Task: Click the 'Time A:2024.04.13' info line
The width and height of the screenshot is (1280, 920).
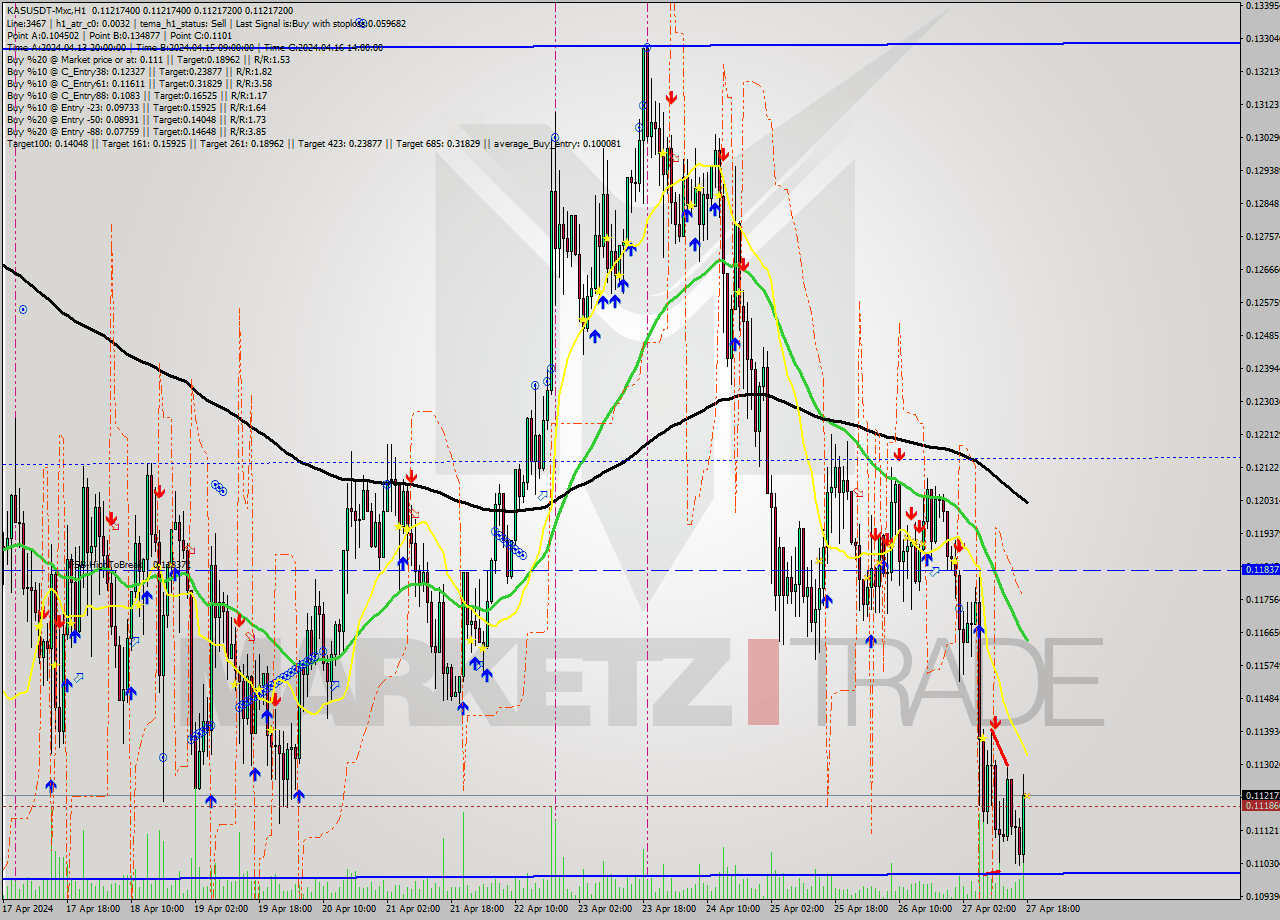Action: click(194, 46)
